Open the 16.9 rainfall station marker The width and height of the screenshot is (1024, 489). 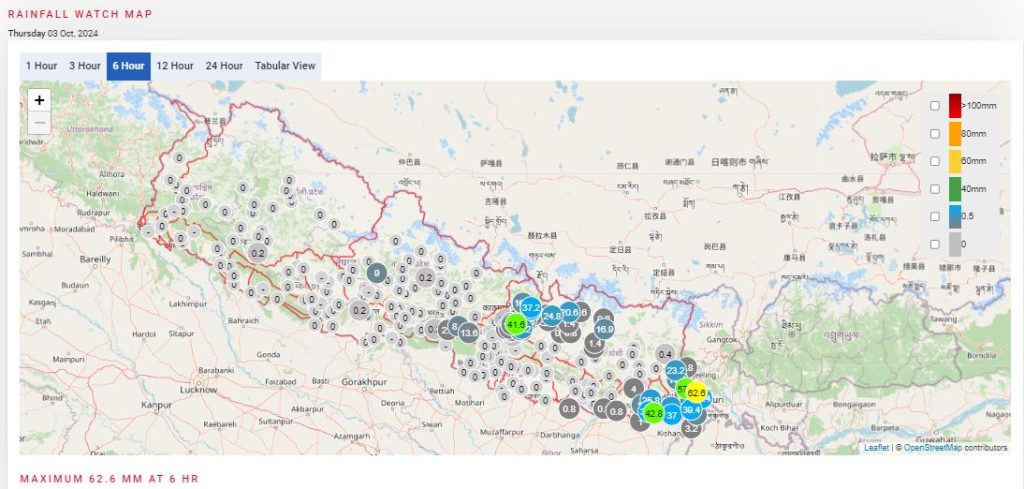point(604,328)
